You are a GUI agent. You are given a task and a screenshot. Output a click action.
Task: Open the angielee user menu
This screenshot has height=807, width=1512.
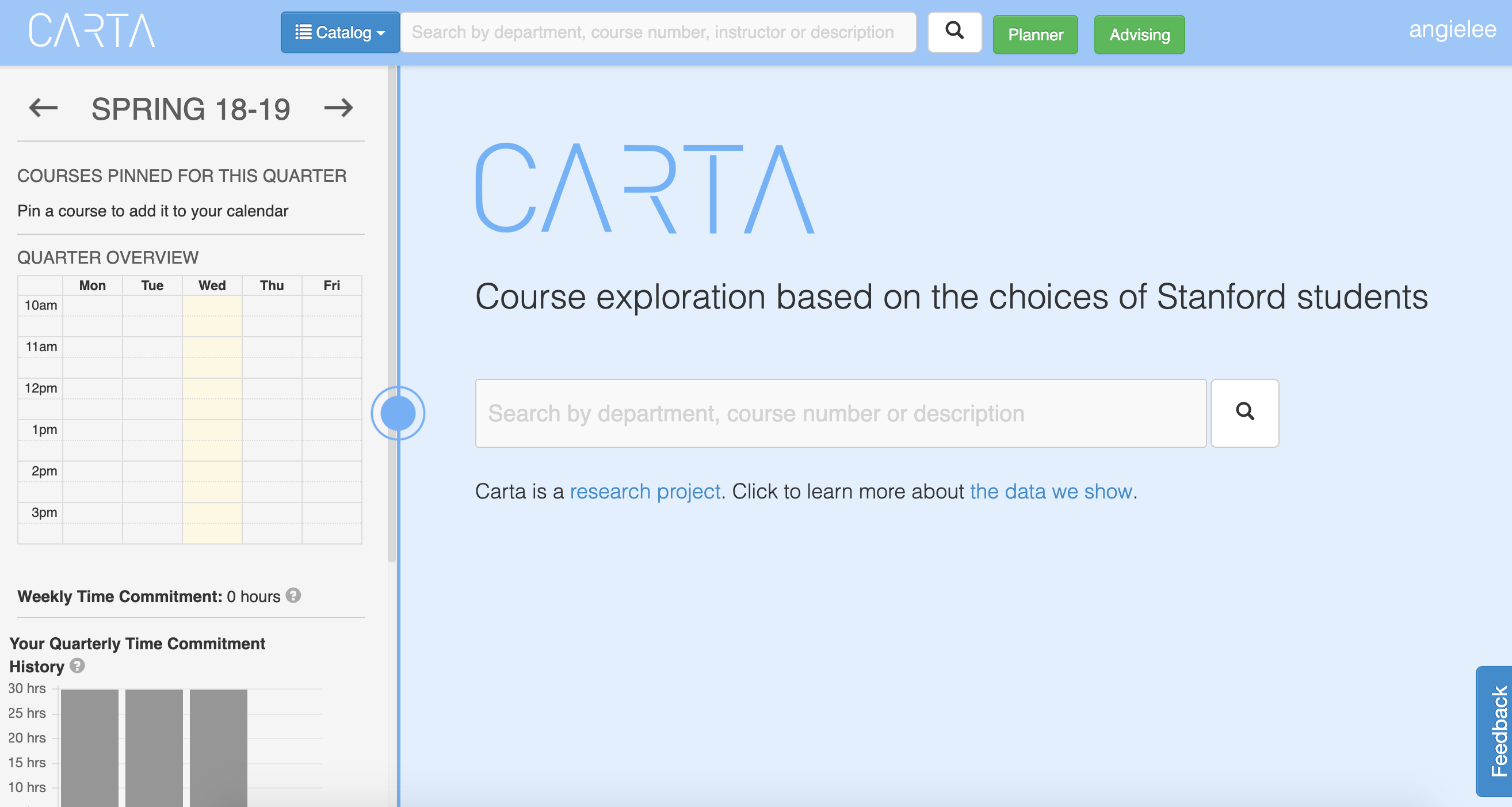tap(1452, 29)
